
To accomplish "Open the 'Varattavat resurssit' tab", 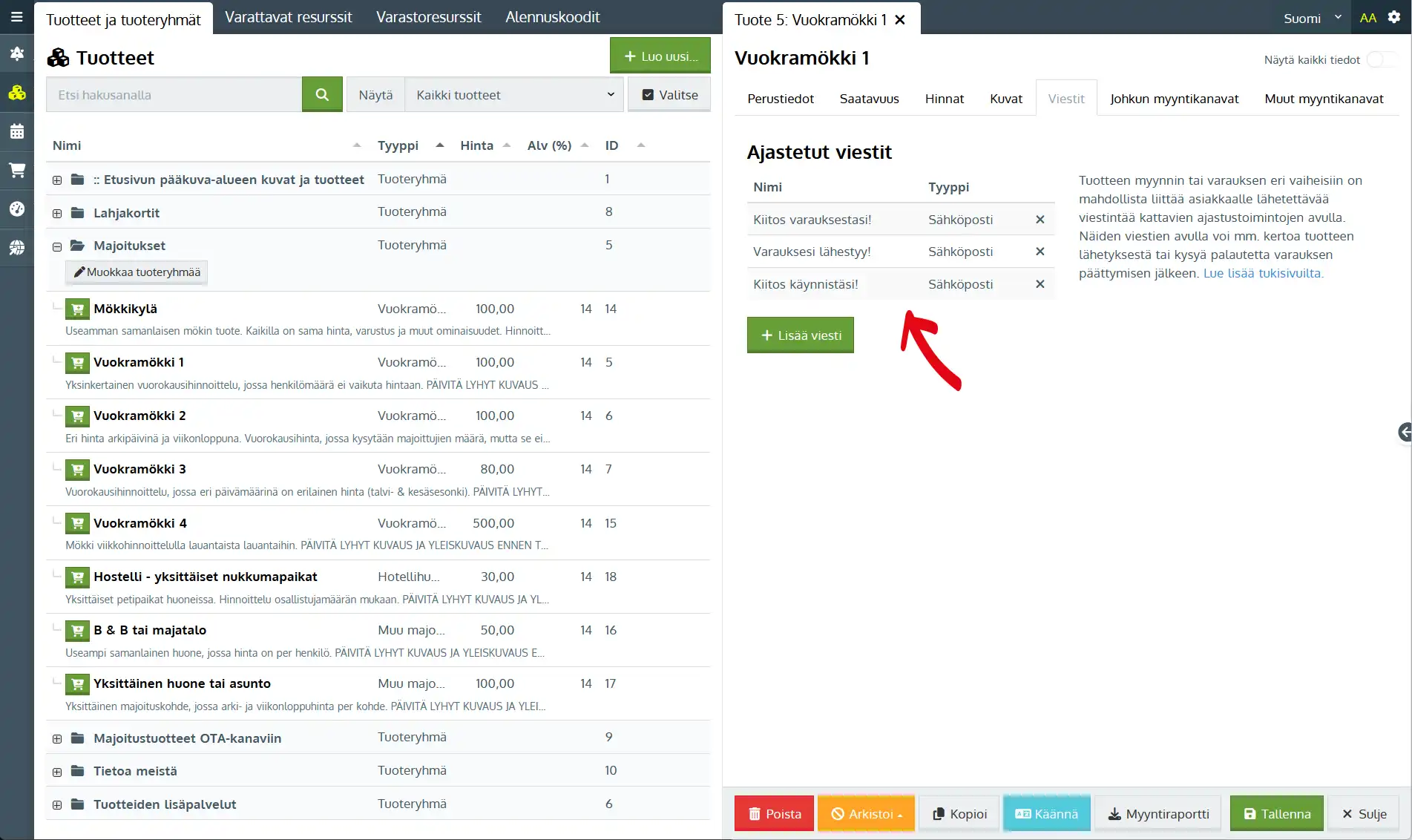I will [x=288, y=17].
